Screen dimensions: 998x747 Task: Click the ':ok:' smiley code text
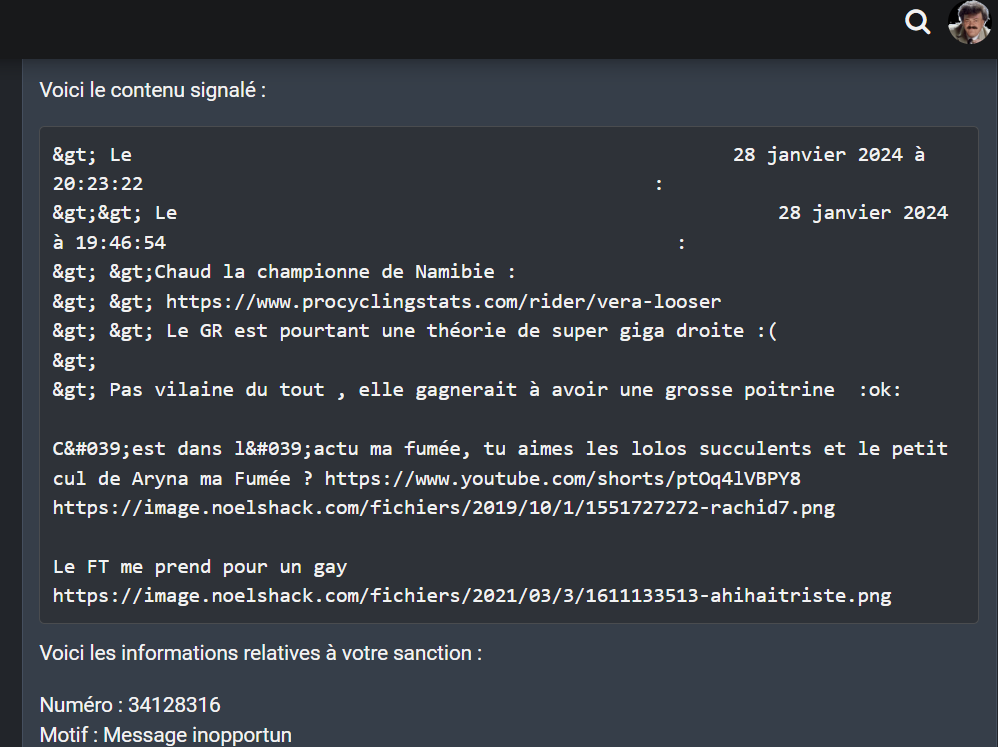tap(880, 390)
